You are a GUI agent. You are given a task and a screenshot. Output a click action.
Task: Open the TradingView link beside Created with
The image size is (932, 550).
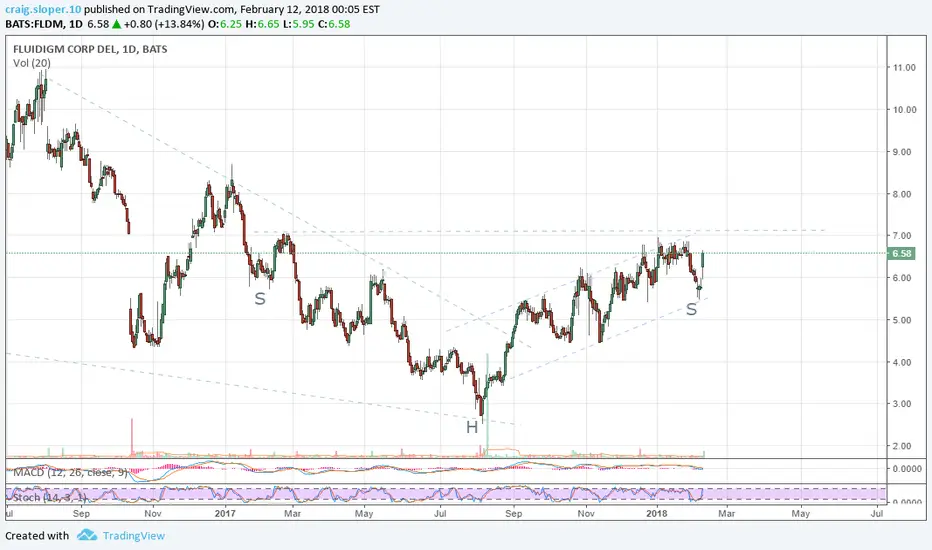[x=134, y=536]
